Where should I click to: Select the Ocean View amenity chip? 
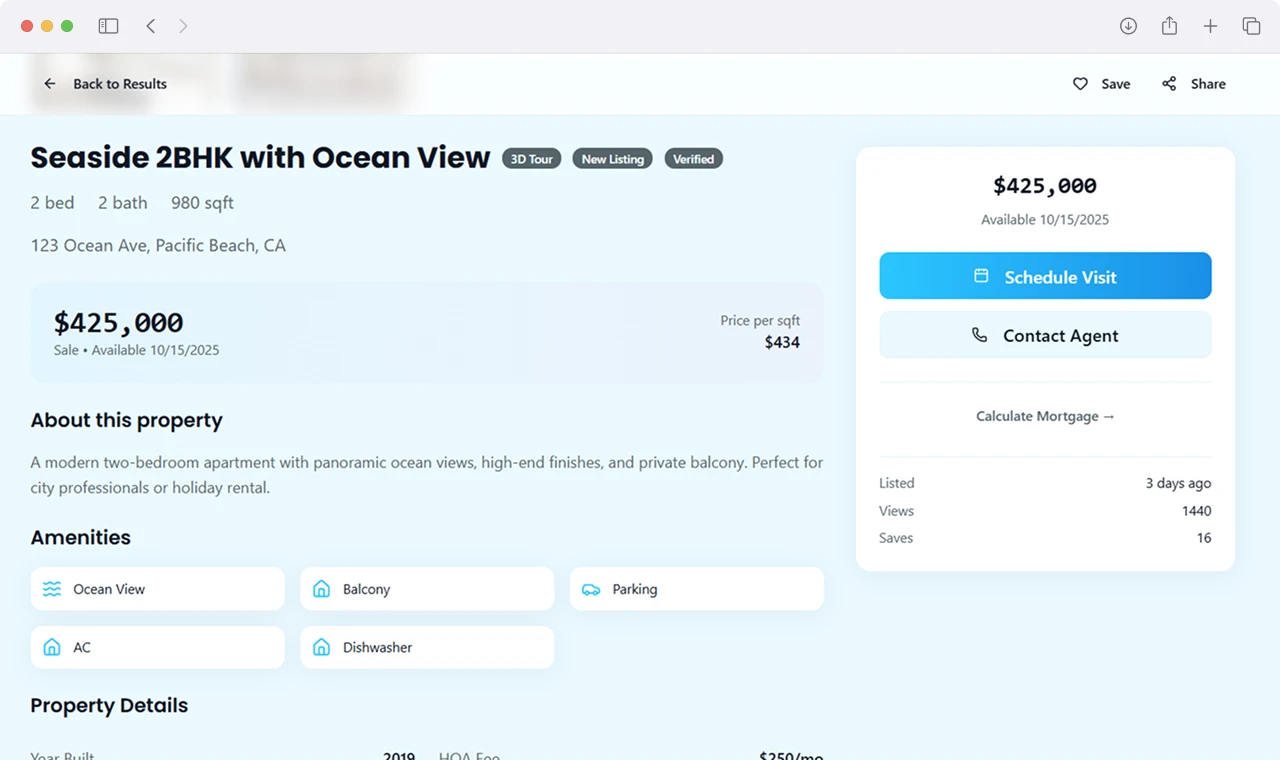click(x=158, y=589)
